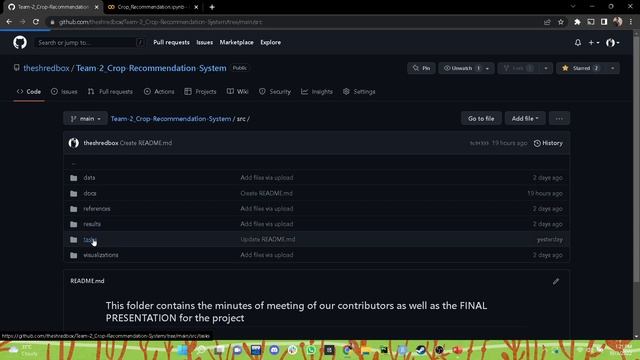
Task: Open the repository Issues tab
Action: [64, 91]
